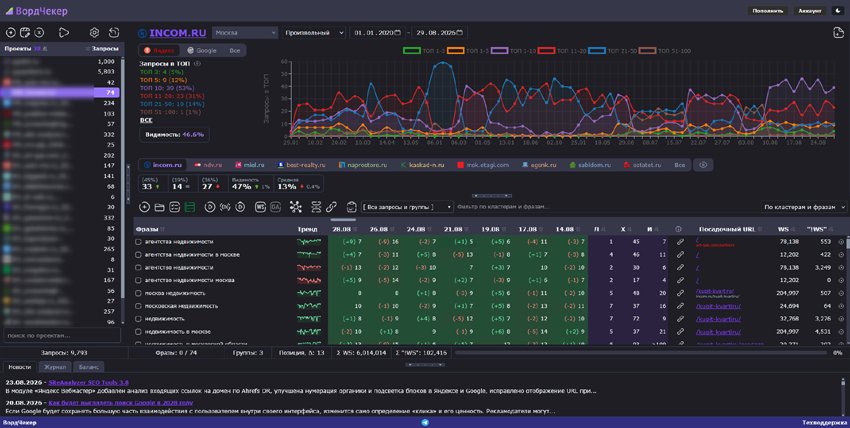
Task: Open the SiteAnalyzer SEO Tools 3.8 link
Action: click(x=88, y=382)
